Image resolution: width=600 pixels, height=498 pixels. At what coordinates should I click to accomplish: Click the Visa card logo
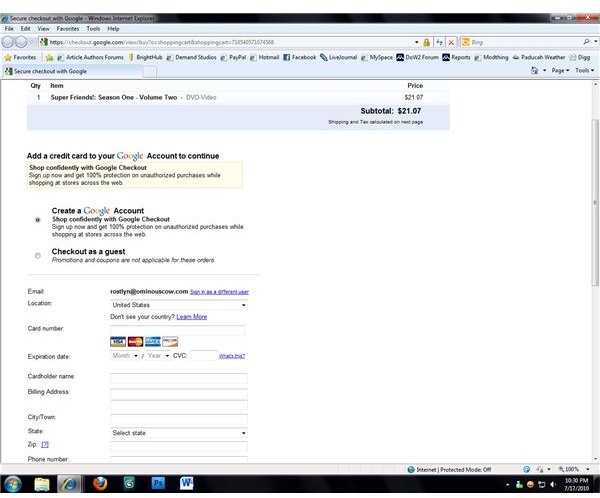117,341
